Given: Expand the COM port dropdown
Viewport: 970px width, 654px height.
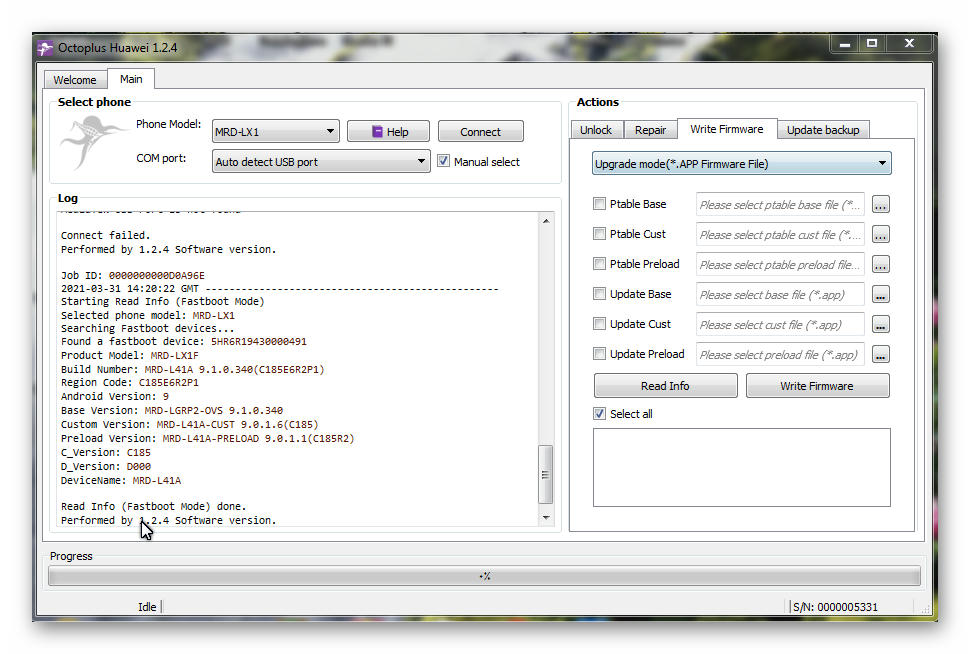Looking at the screenshot, I should point(320,161).
